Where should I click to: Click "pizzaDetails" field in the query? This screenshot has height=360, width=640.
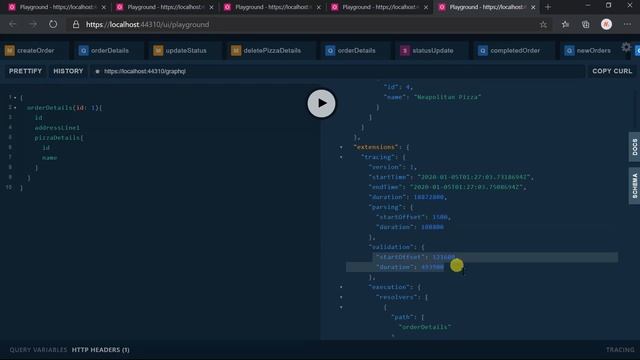click(57, 138)
